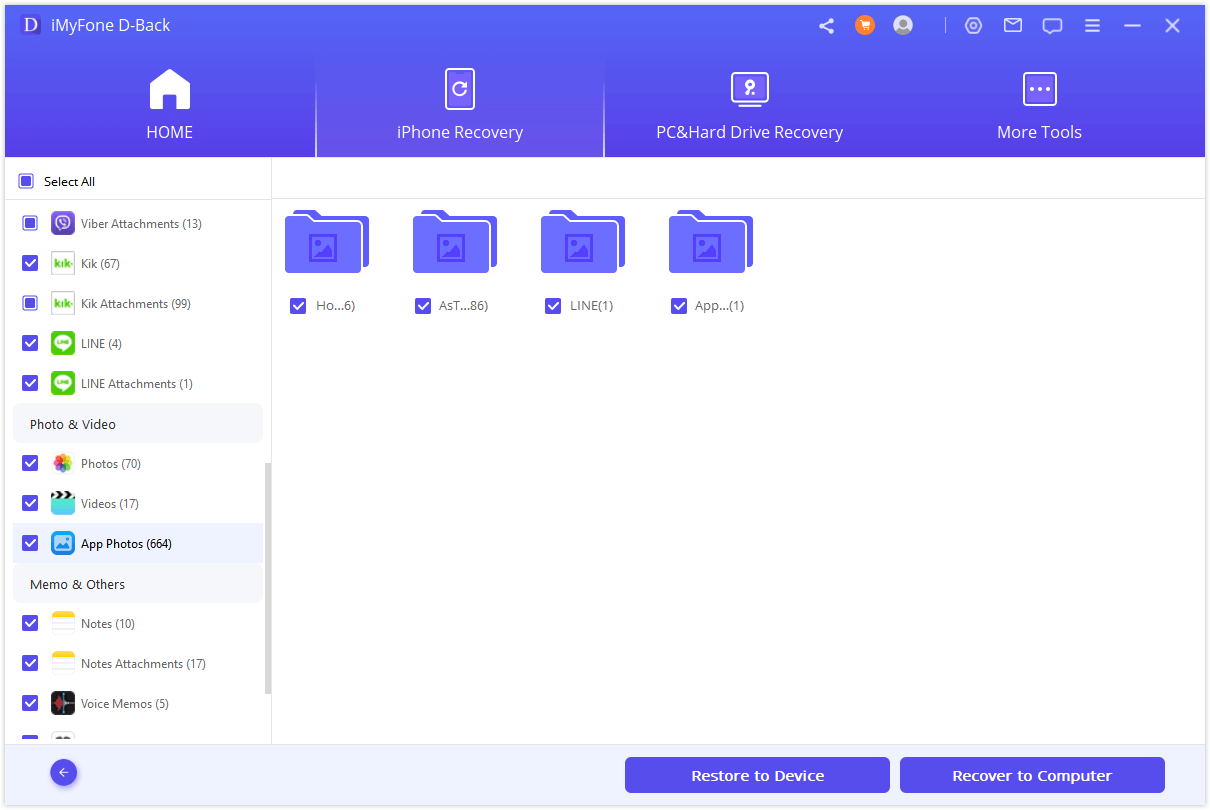This screenshot has height=810, width=1210.
Task: Uncheck the Videos (17) checkbox
Action: point(30,503)
